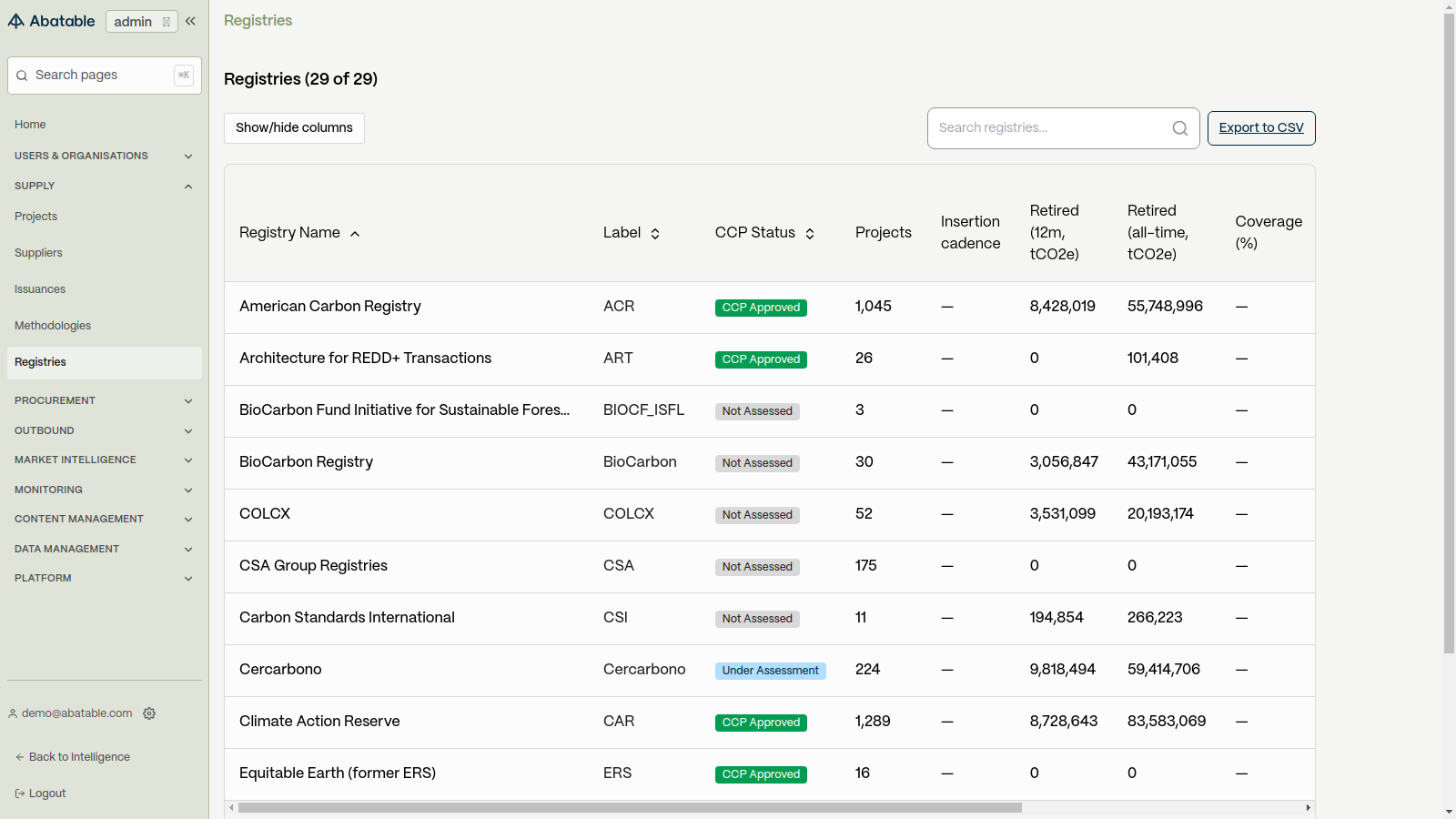This screenshot has width=1456, height=819.
Task: Go to the Issuances page
Action: [40, 289]
